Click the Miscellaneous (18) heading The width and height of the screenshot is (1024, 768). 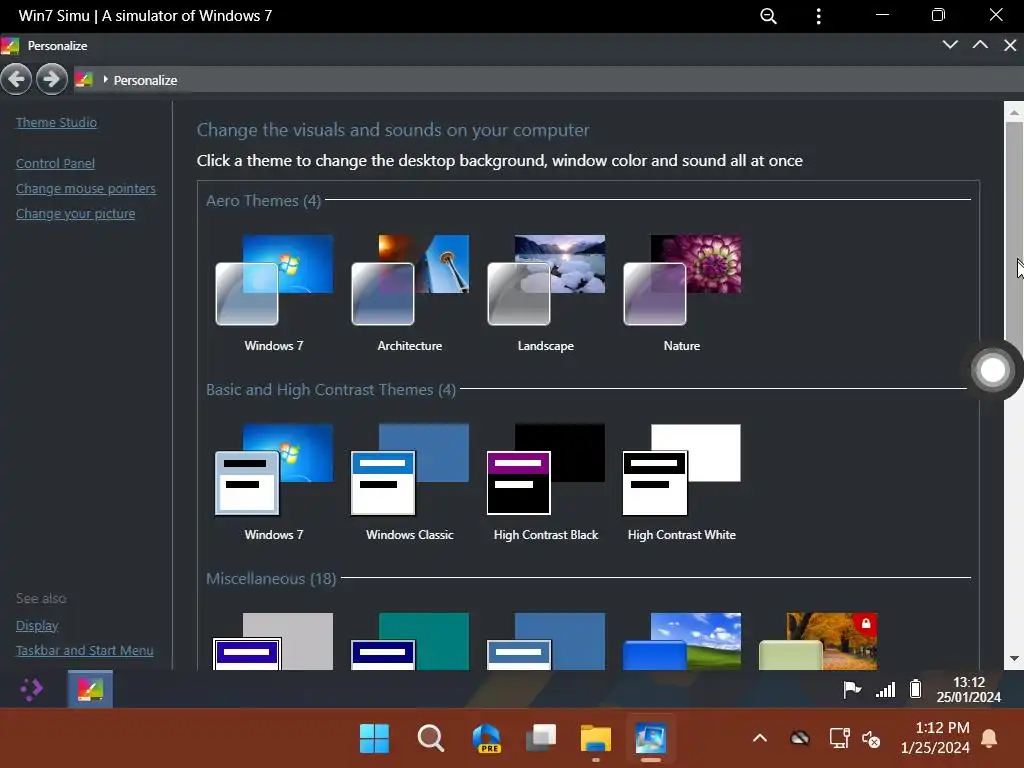[271, 579]
